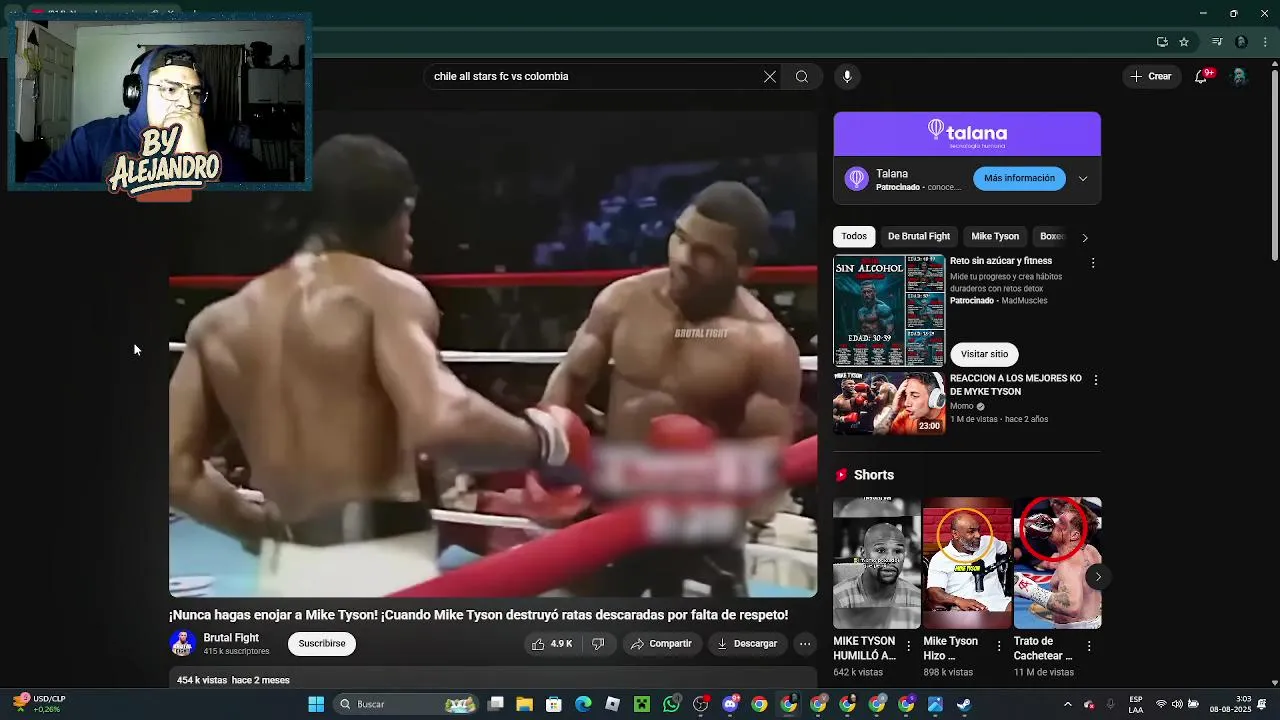Click the search magnifier button
Screen dimensions: 1280x720
pos(802,76)
